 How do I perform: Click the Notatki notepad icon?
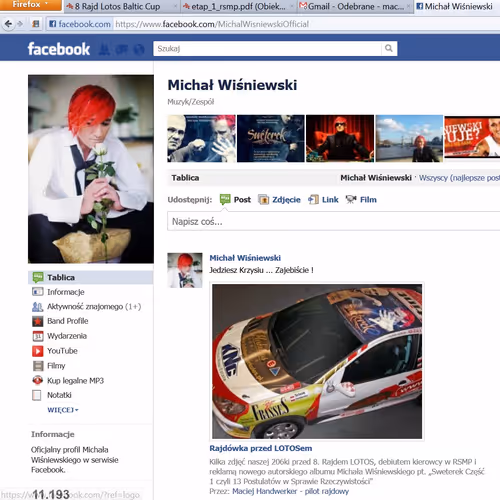pos(37,395)
